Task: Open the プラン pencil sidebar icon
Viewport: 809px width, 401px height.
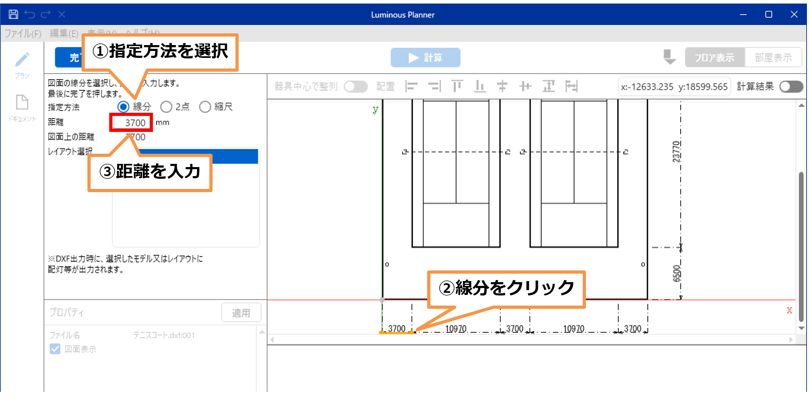Action: point(22,64)
